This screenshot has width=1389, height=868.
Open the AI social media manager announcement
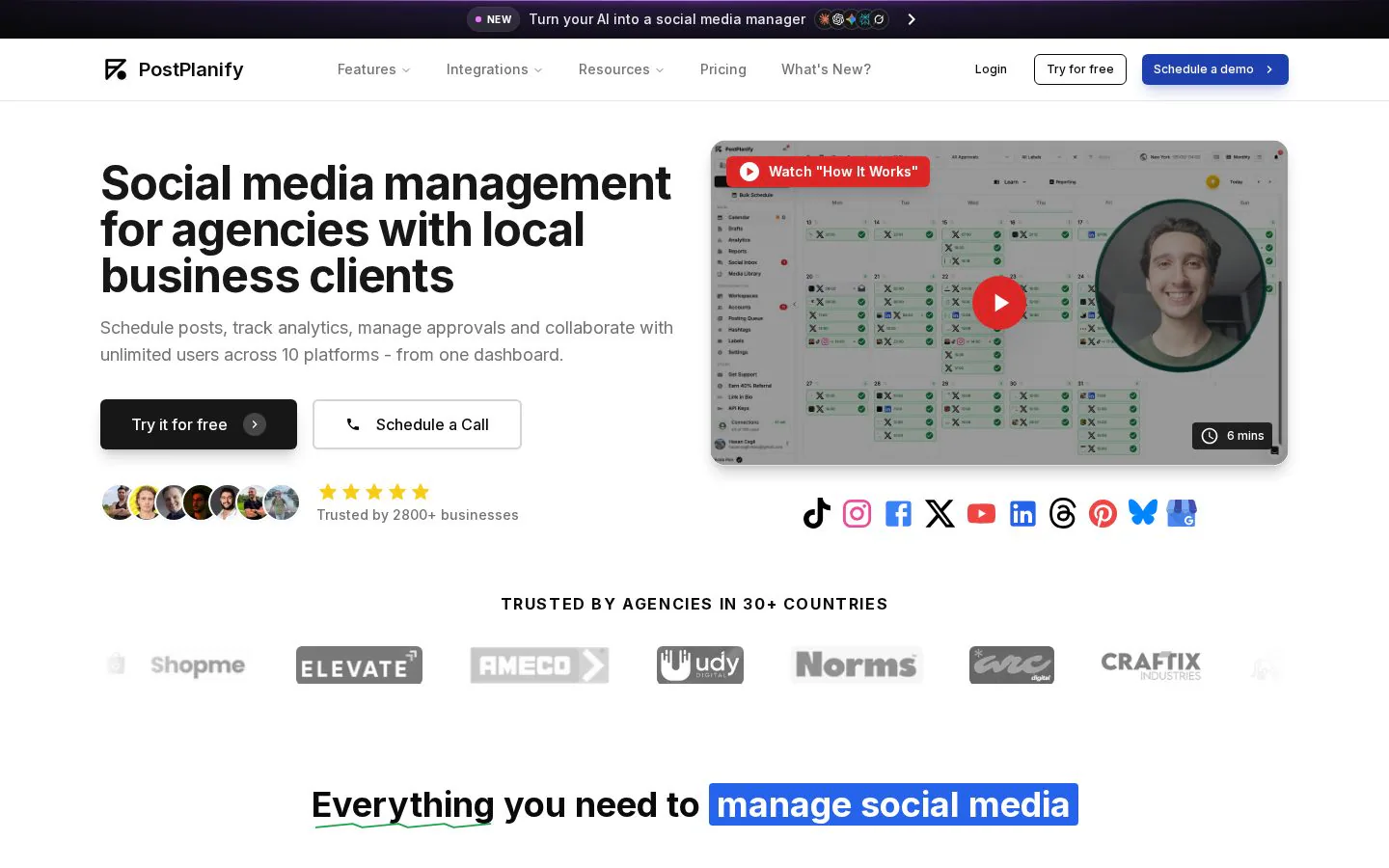click(667, 19)
